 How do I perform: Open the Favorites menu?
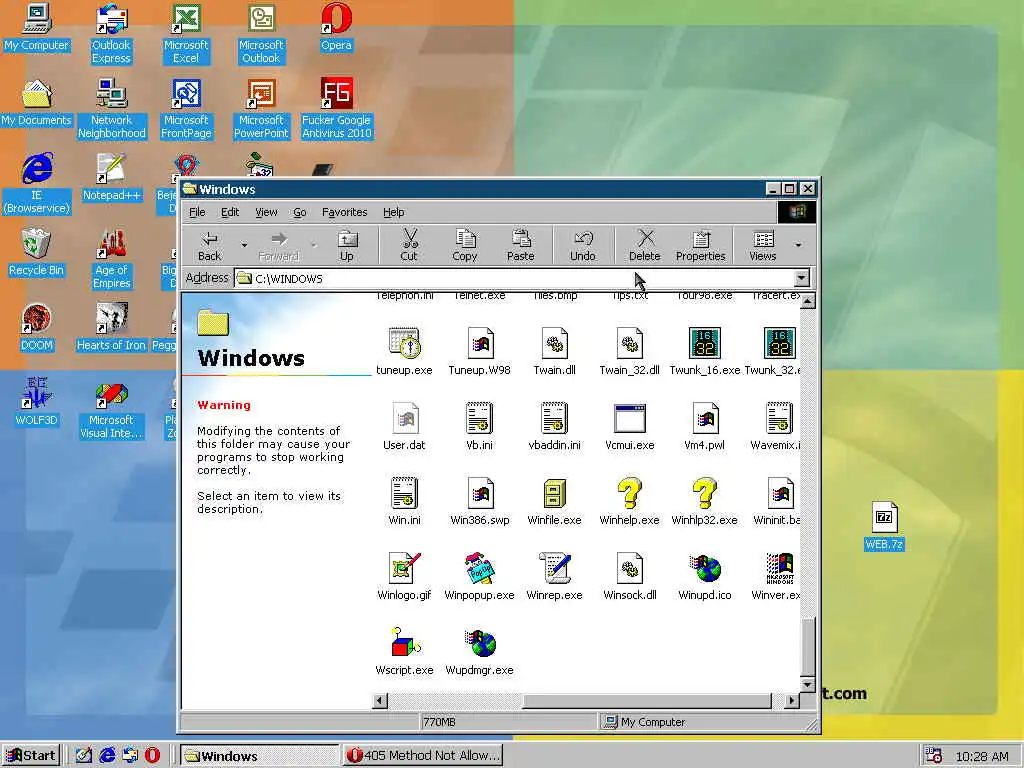tap(345, 212)
